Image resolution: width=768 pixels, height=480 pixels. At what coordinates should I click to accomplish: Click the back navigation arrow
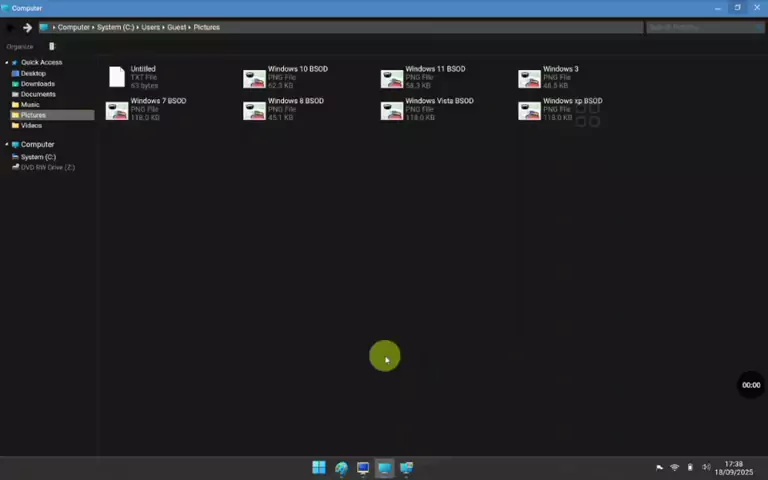pyautogui.click(x=10, y=27)
